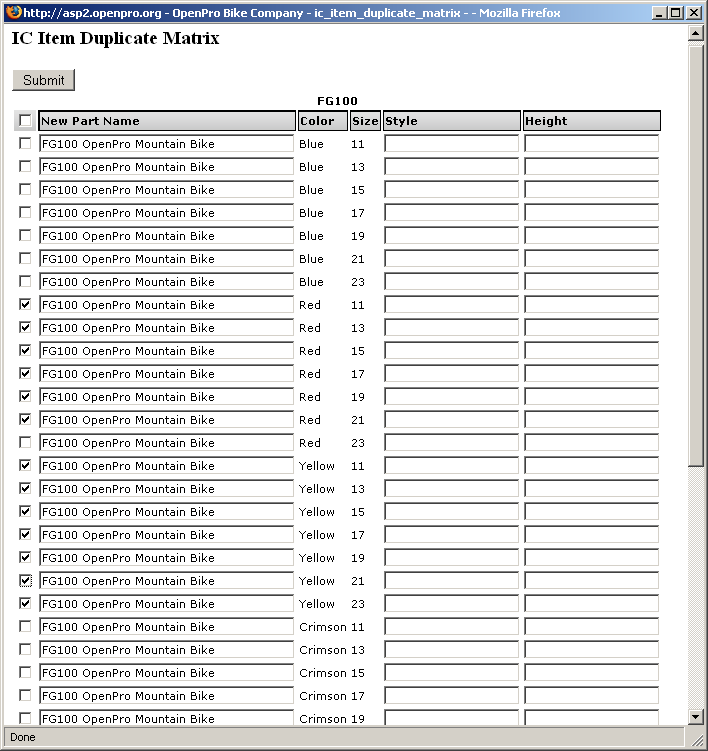Check the Crimson size 11 row checkbox
Image resolution: width=708 pixels, height=751 pixels.
tap(25, 627)
